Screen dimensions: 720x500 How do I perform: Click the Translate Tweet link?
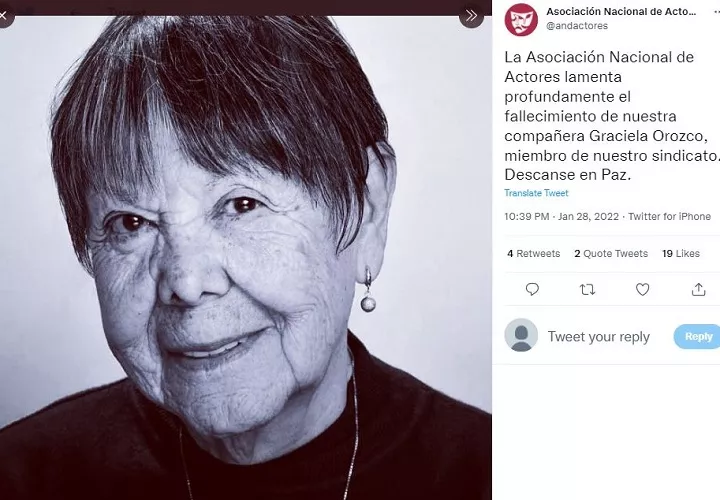[536, 193]
